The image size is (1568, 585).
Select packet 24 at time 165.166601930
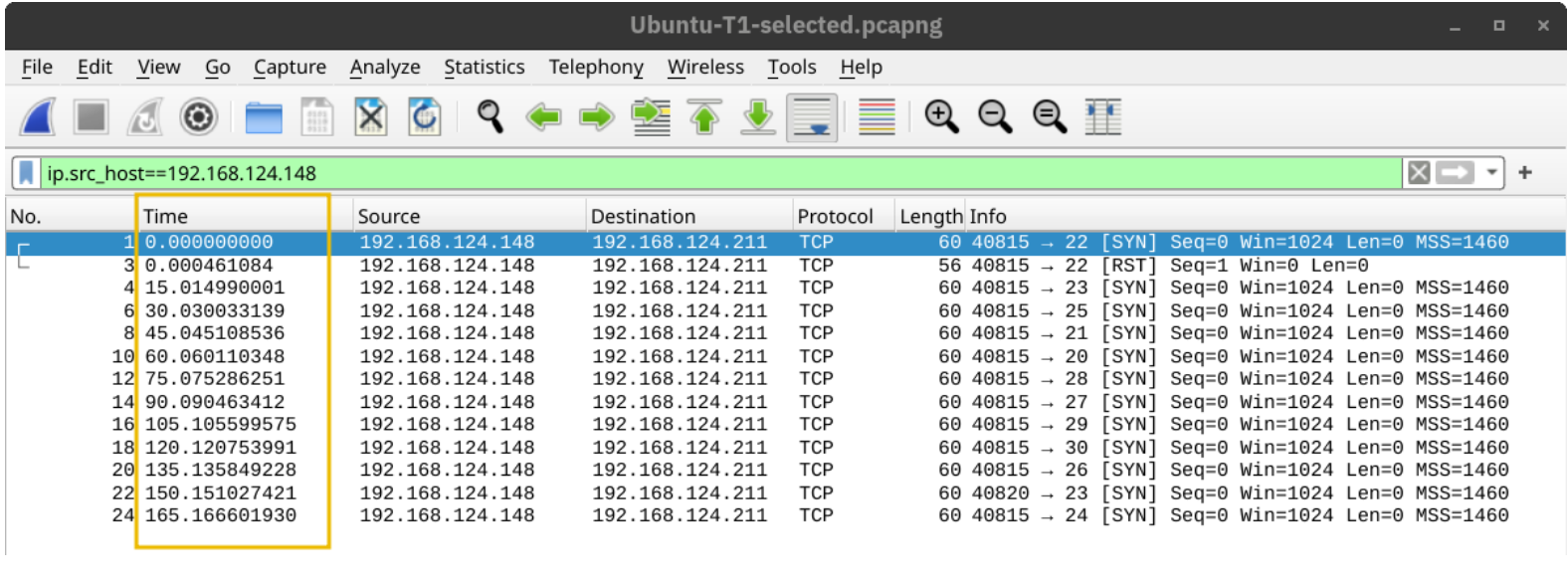pos(786,515)
